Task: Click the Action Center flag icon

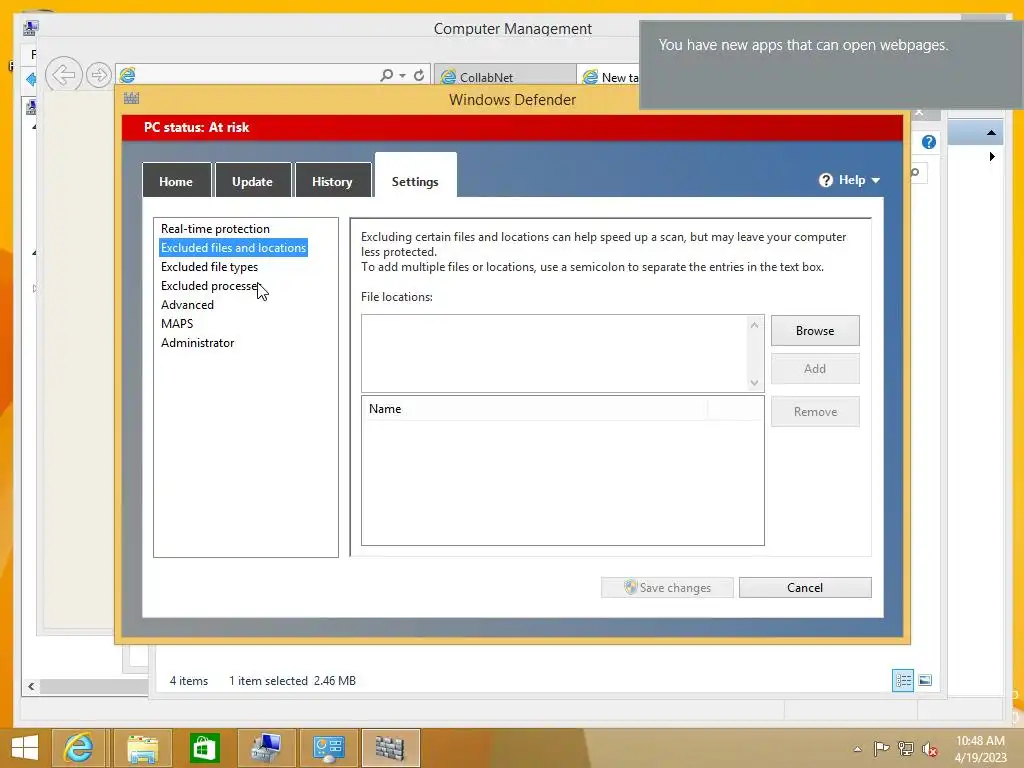Action: point(881,748)
